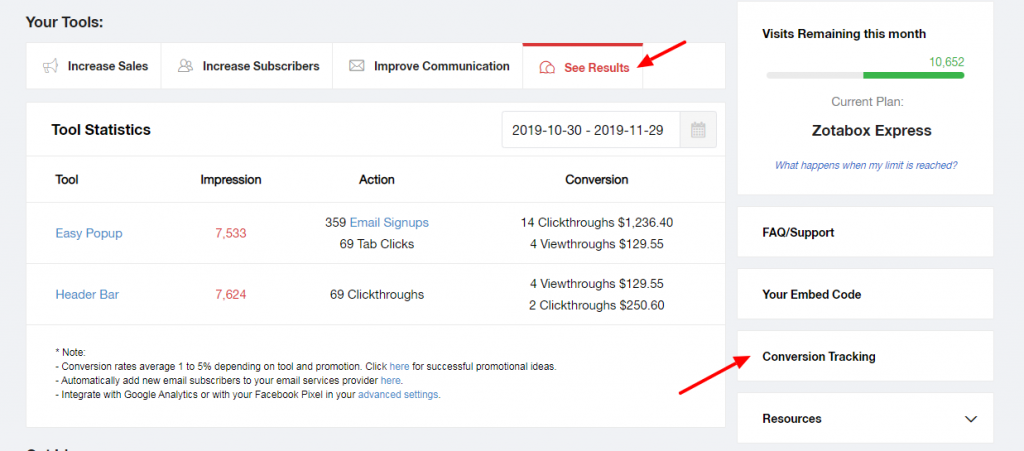Click the Zotabox Express plan name
The height and width of the screenshot is (451, 1024).
pyautogui.click(x=871, y=131)
